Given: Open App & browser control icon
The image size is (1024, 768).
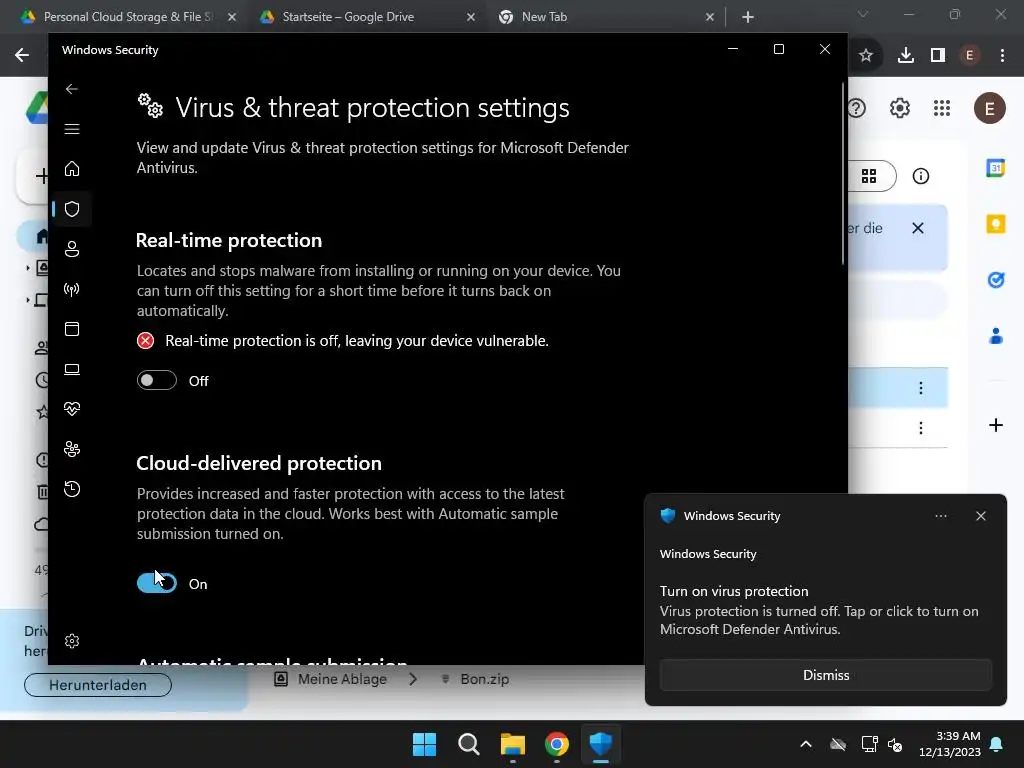Looking at the screenshot, I should click(72, 329).
